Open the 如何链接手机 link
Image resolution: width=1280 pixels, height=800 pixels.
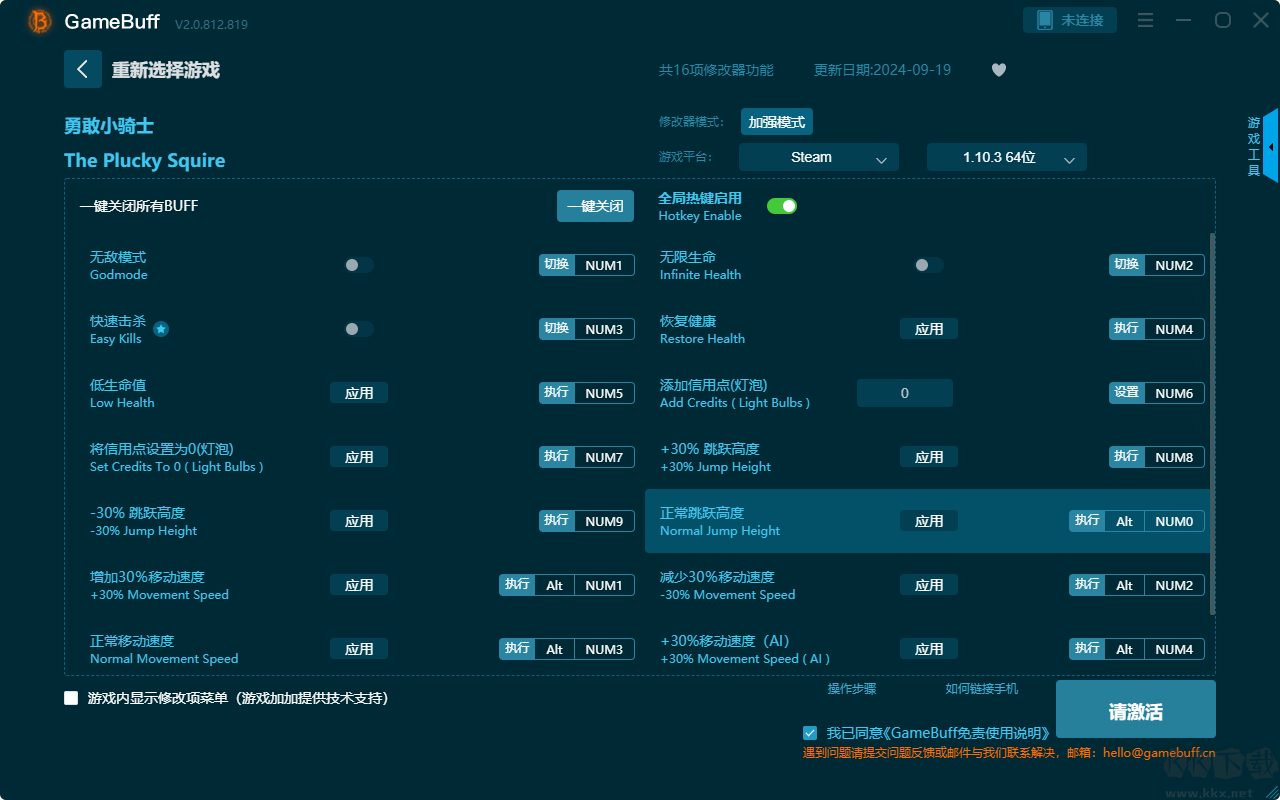[x=982, y=689]
